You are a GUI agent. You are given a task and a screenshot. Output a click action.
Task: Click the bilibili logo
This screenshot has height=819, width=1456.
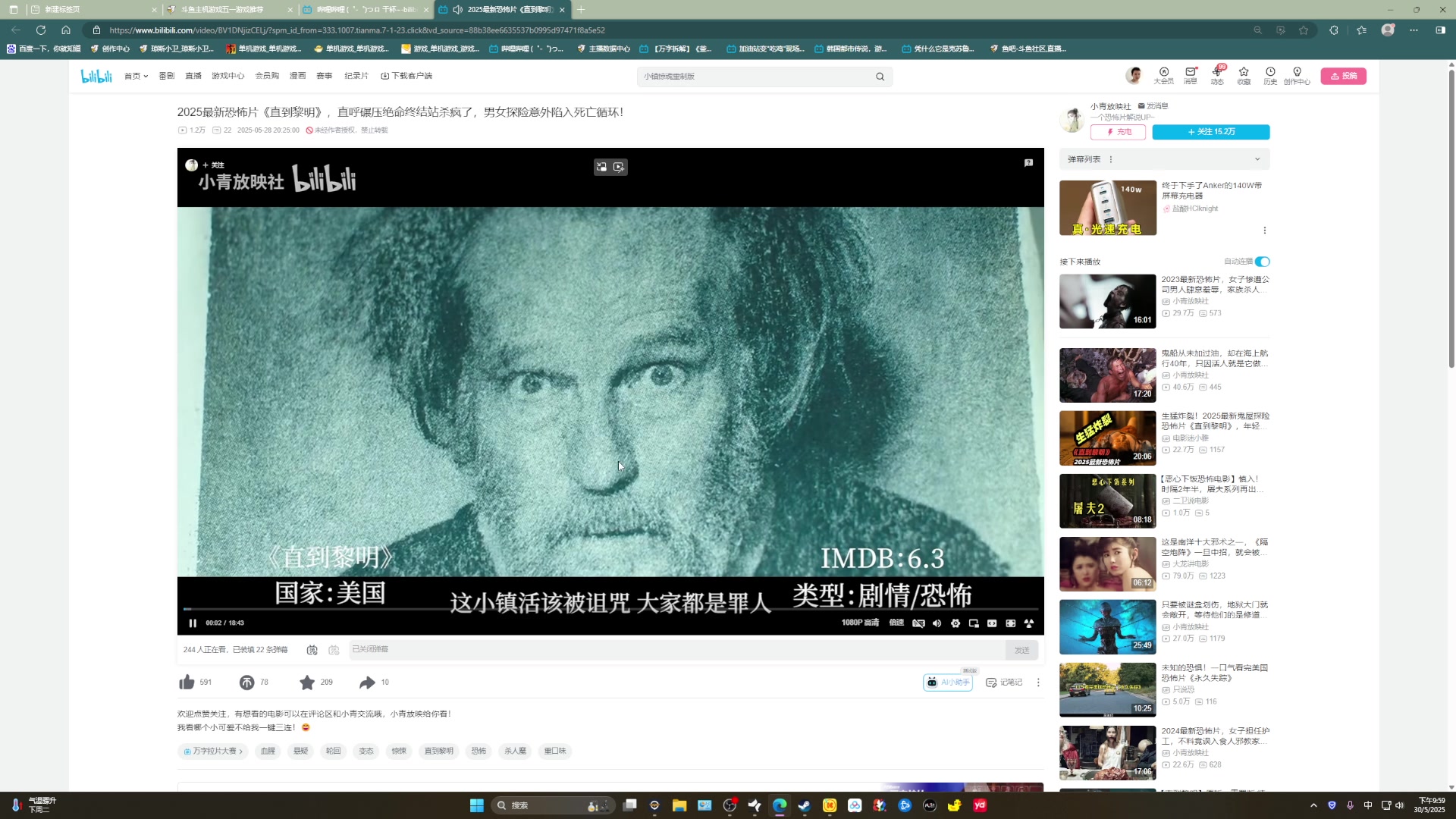[x=96, y=76]
